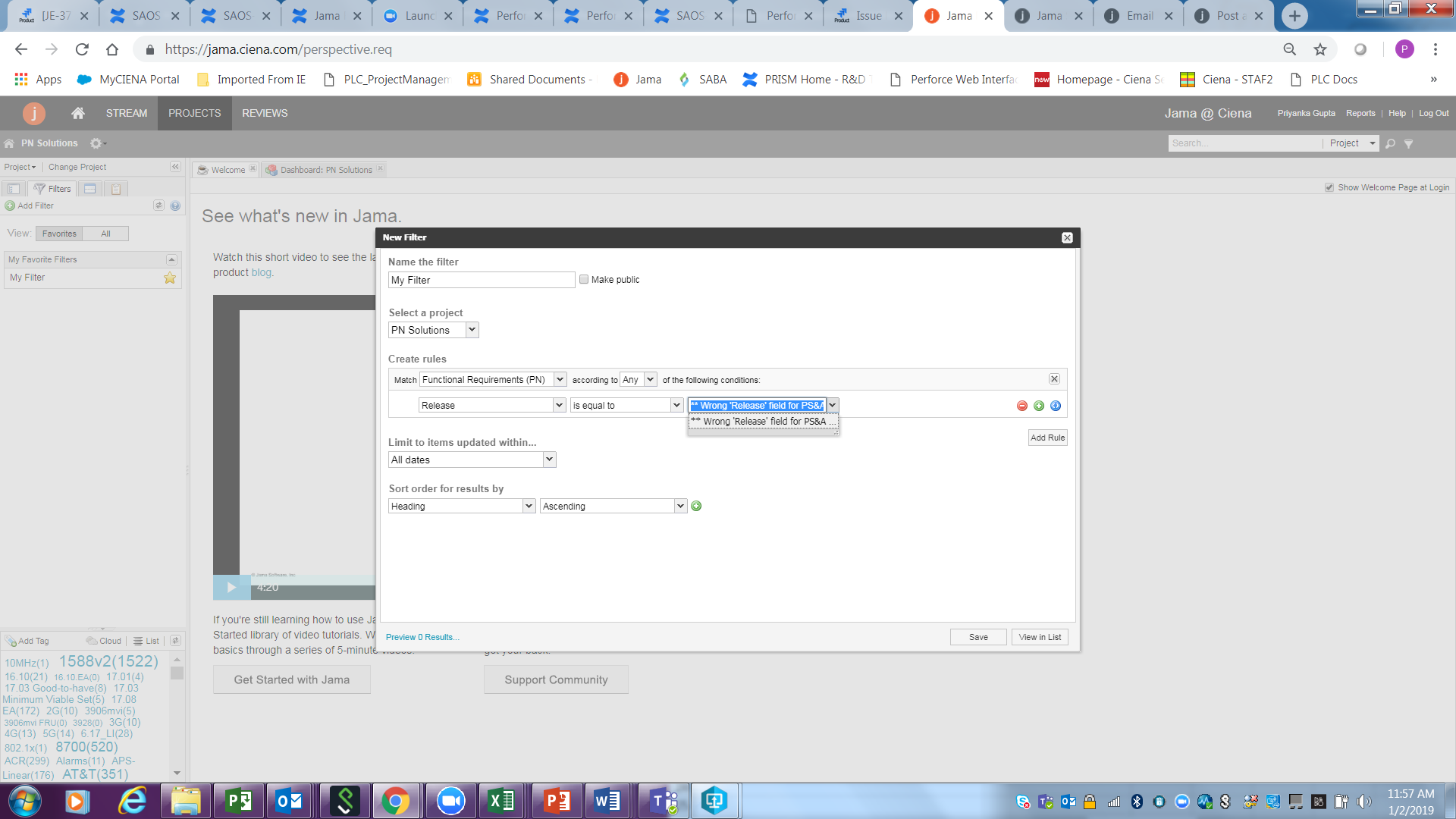Click the Jama logo in navigation bar
The width and height of the screenshot is (1456, 819).
tap(33, 113)
